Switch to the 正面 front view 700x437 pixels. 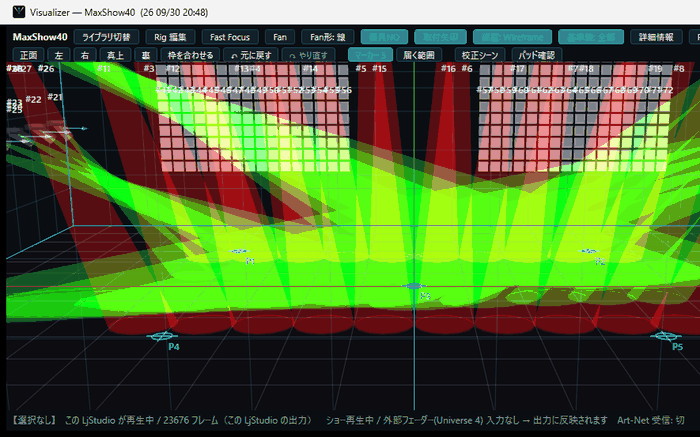(x=29, y=55)
